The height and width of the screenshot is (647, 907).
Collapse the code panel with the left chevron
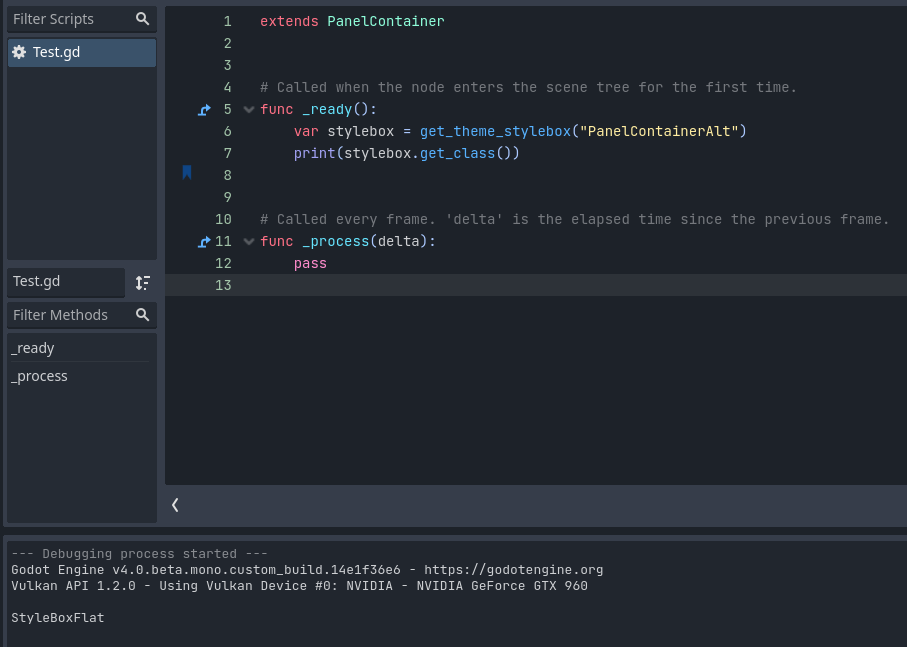tap(175, 504)
